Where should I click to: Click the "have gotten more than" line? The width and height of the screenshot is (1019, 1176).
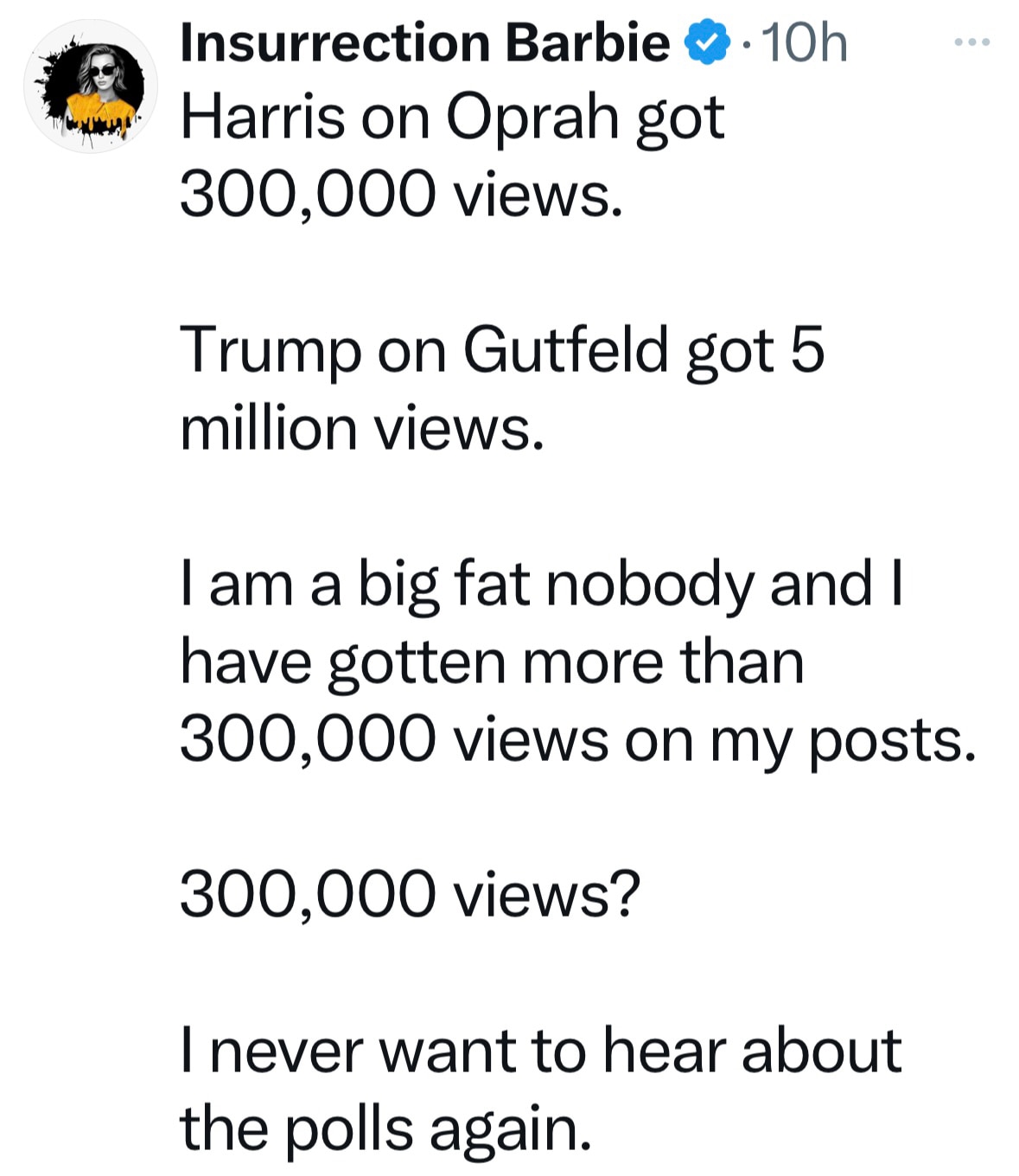point(492,663)
